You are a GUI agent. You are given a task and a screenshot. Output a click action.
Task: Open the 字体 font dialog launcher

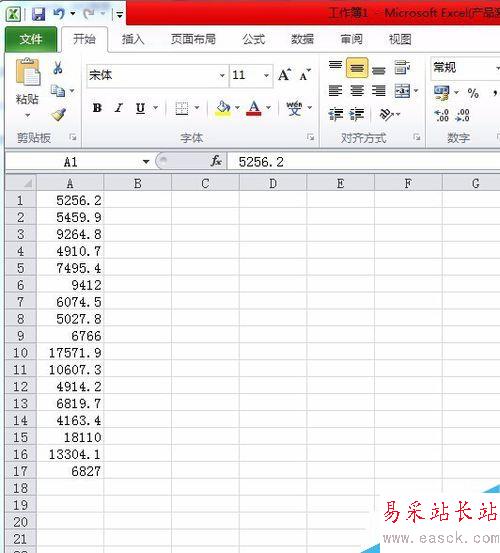coord(310,138)
